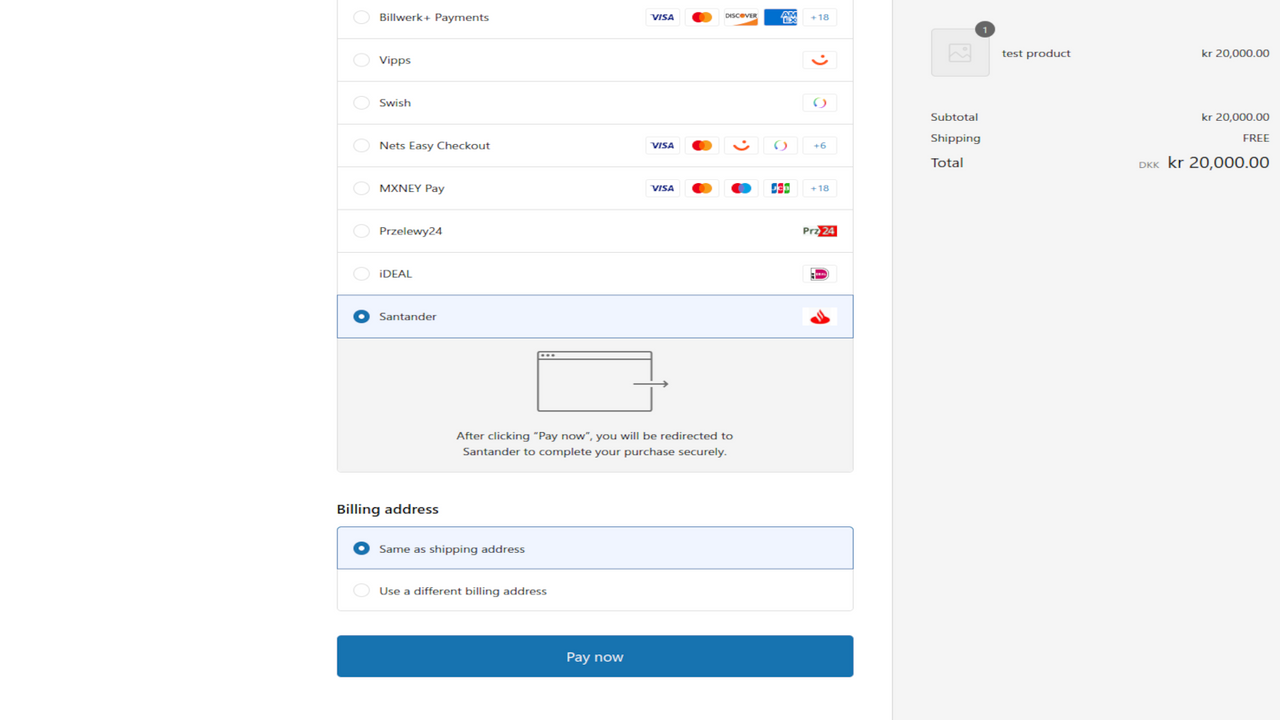The image size is (1280, 720).
Task: Show +6 more methods for Nets Easy
Action: tap(820, 146)
